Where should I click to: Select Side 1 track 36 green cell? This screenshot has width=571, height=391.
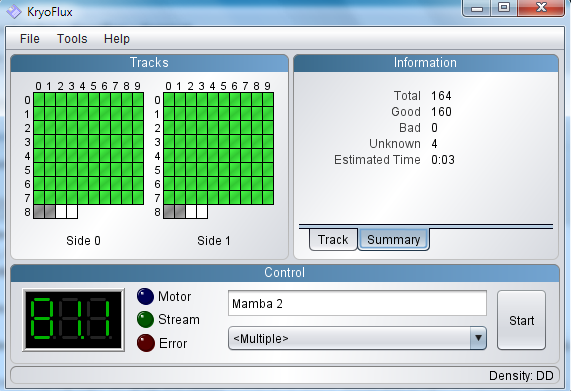tap(235, 142)
